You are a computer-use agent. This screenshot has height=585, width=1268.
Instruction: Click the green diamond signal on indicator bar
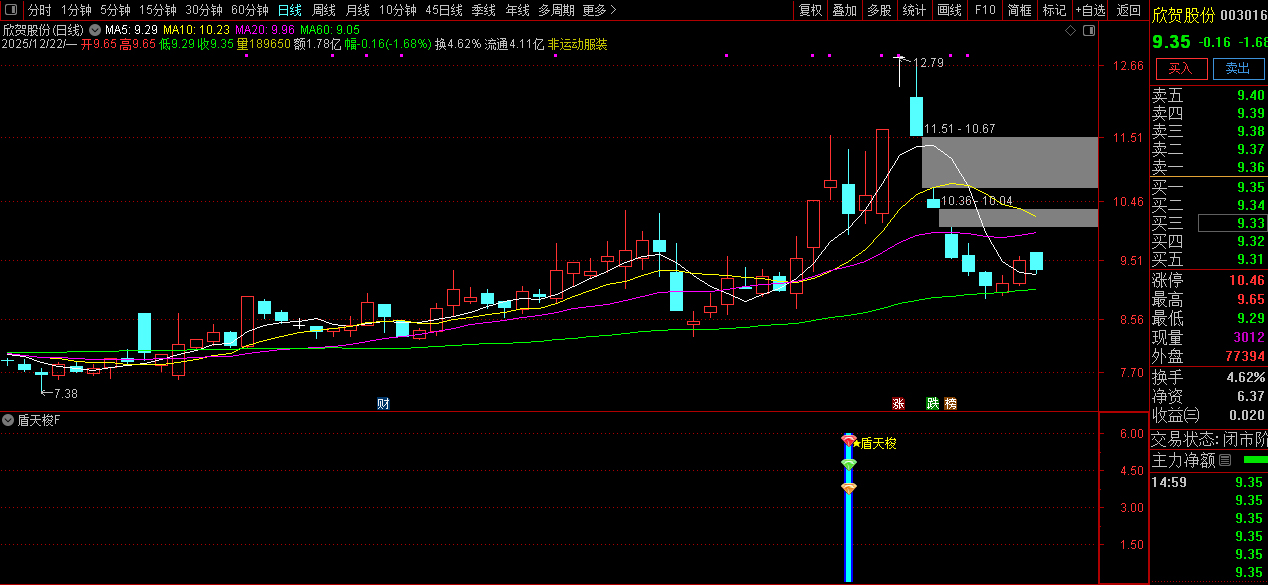click(x=849, y=464)
